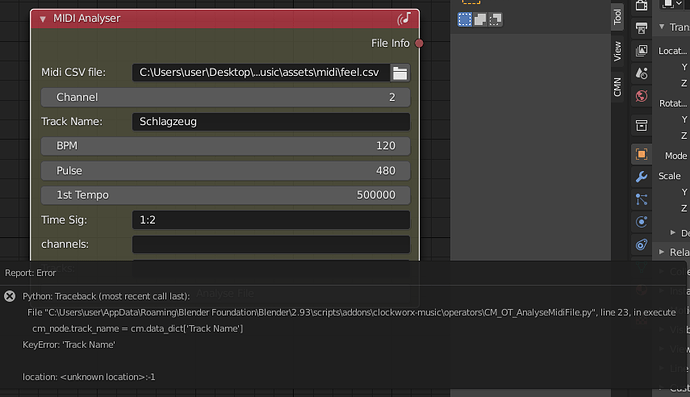Click the Track Name text field
This screenshot has height=397, width=690.
[x=271, y=122]
